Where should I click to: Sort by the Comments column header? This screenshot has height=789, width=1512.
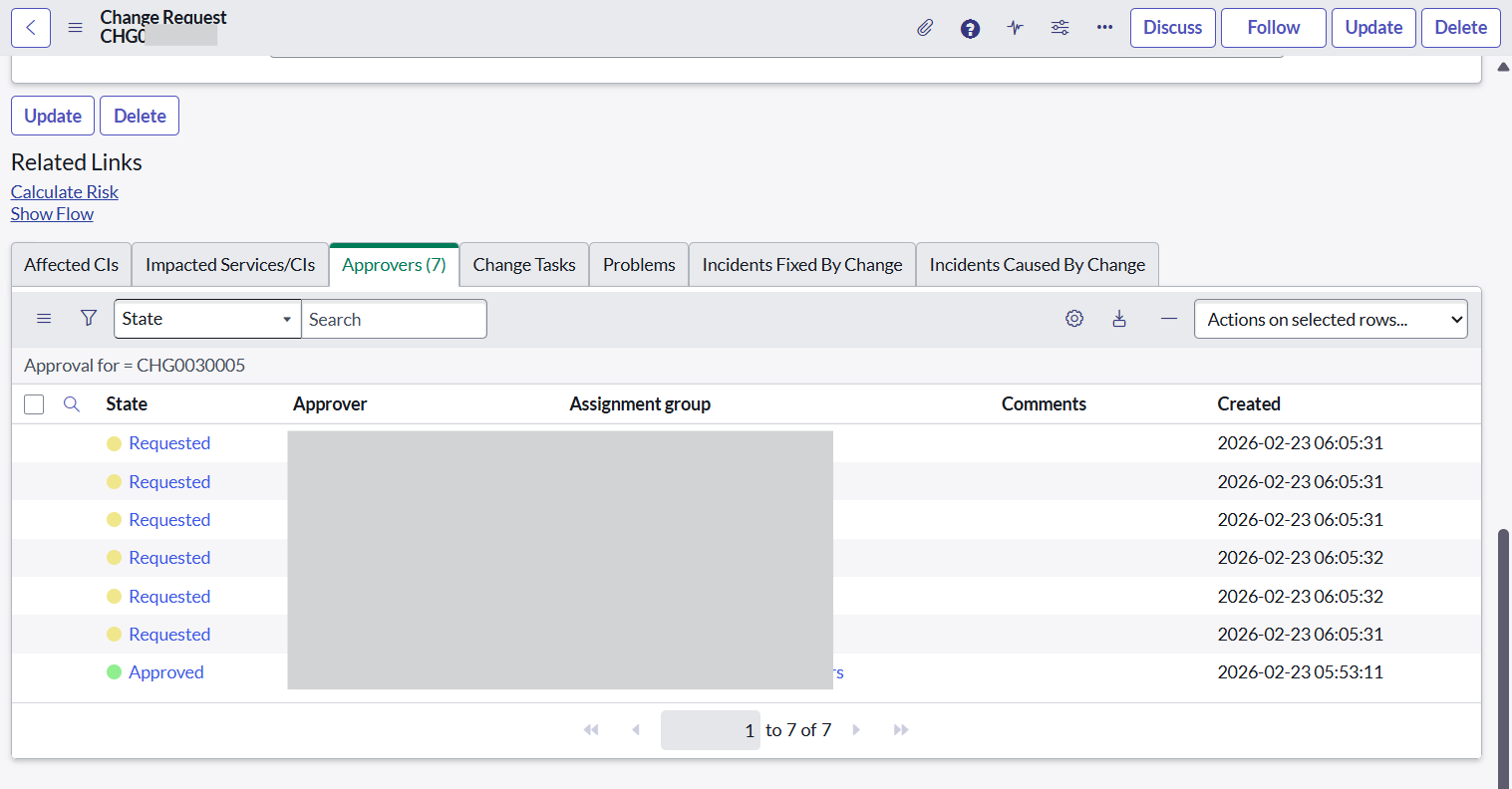[x=1044, y=403]
